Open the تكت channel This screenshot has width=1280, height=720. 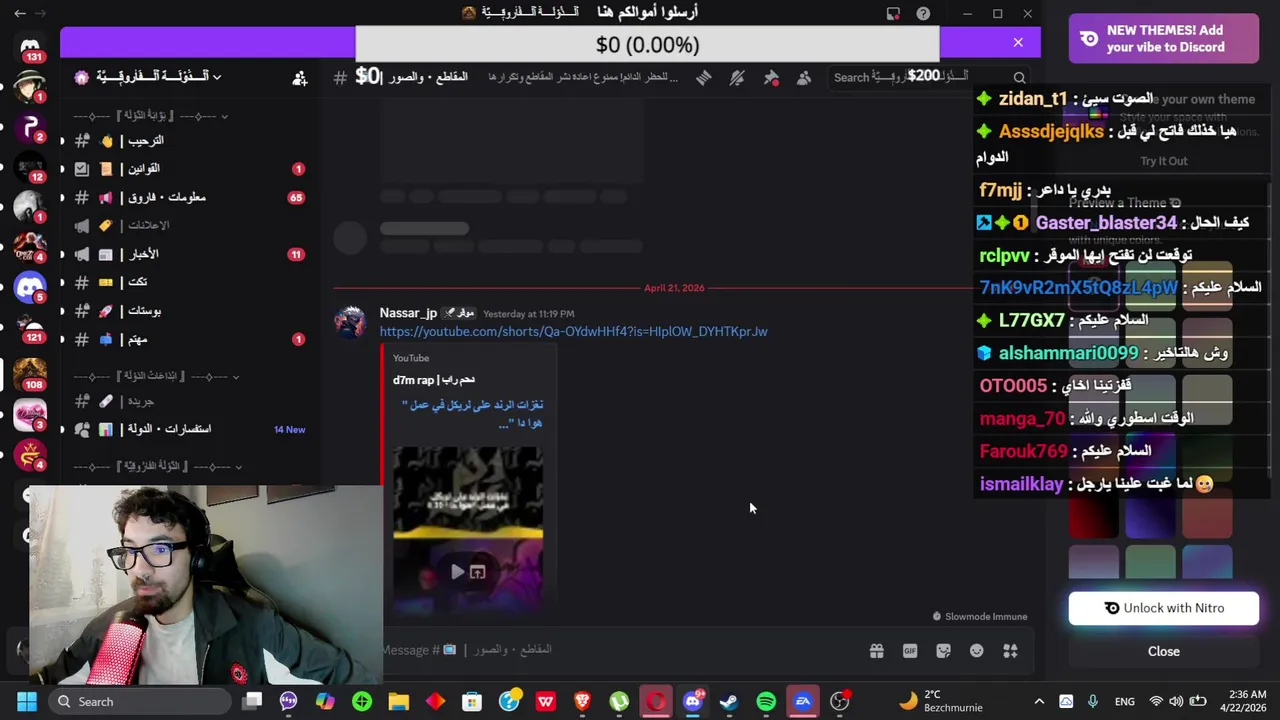[190, 282]
